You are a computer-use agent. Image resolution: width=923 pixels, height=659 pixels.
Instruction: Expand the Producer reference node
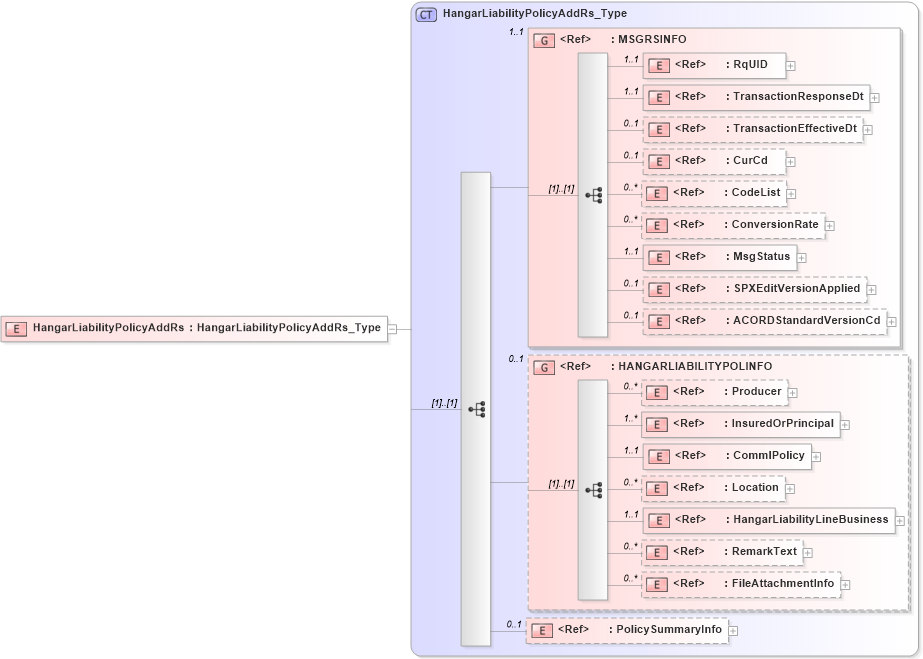tap(793, 392)
